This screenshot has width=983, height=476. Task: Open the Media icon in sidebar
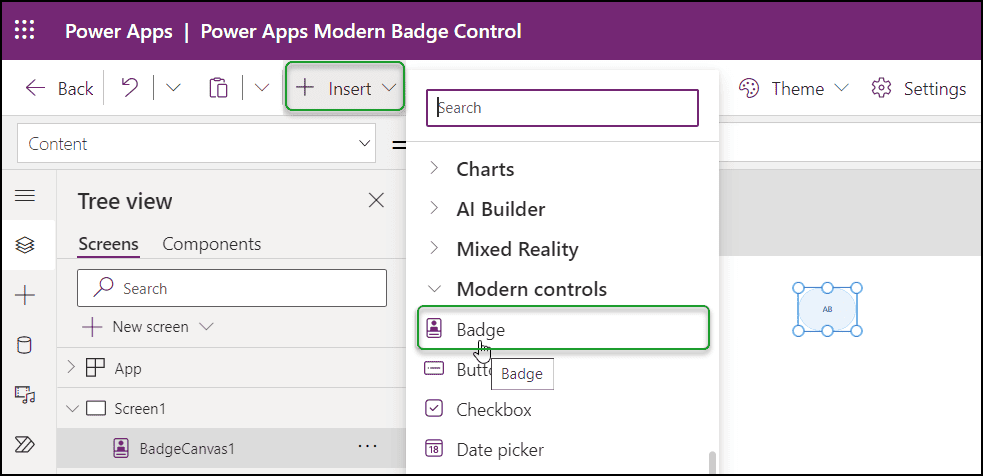click(24, 394)
